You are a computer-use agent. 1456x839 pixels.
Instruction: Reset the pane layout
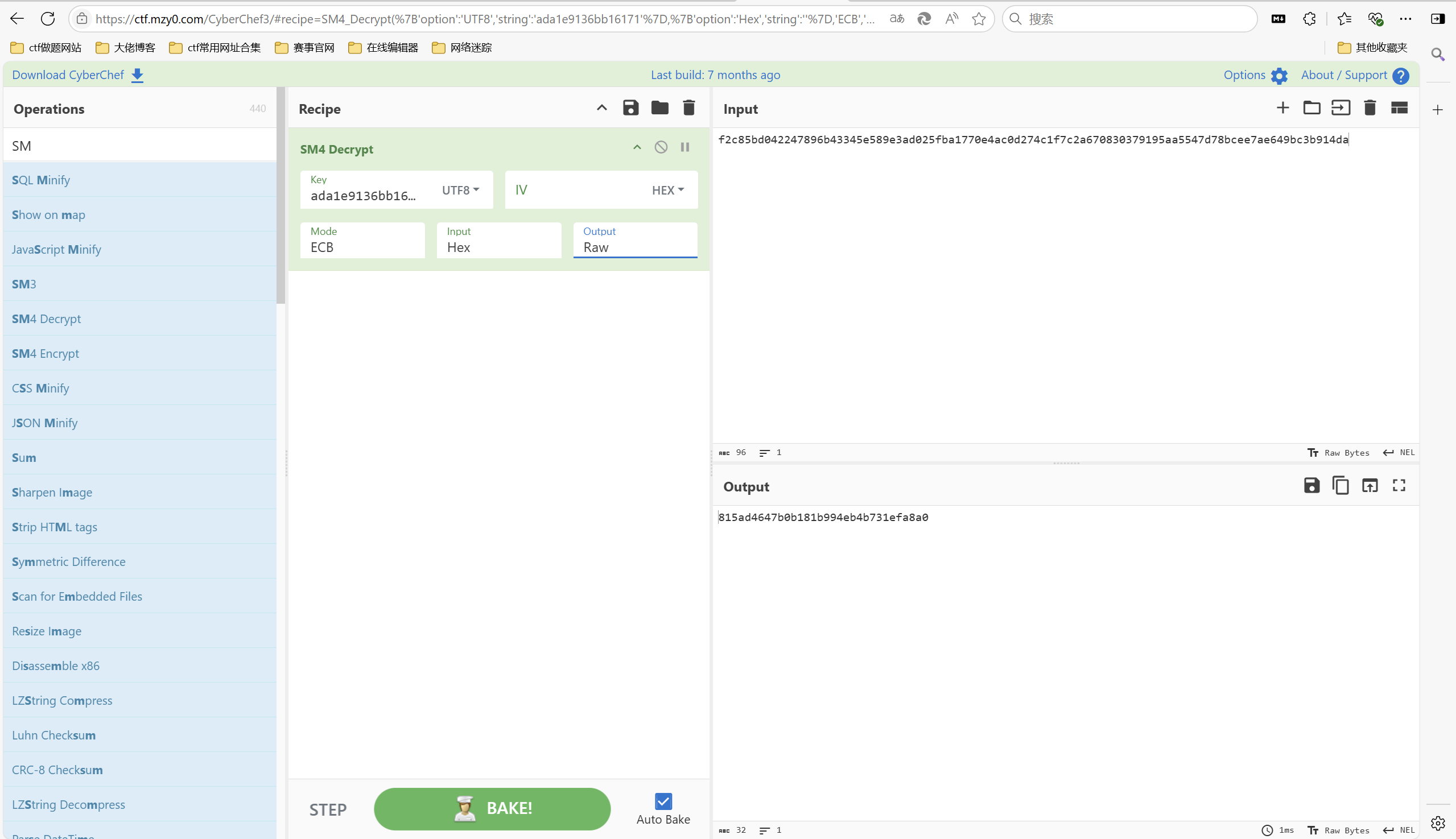(1399, 108)
